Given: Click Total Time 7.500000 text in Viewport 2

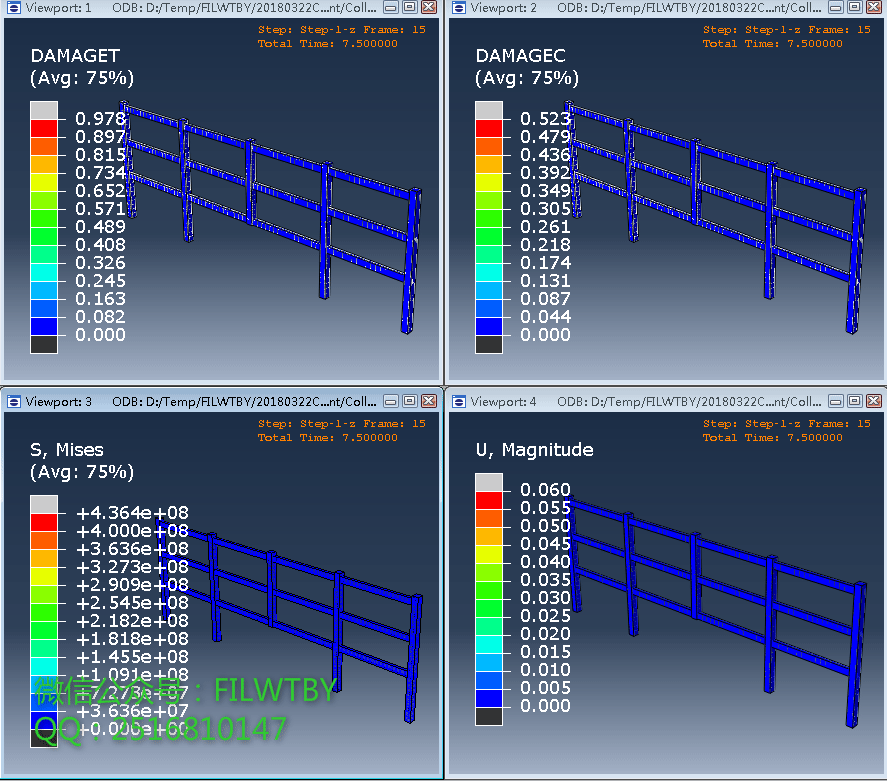Looking at the screenshot, I should pyautogui.click(x=773, y=44).
